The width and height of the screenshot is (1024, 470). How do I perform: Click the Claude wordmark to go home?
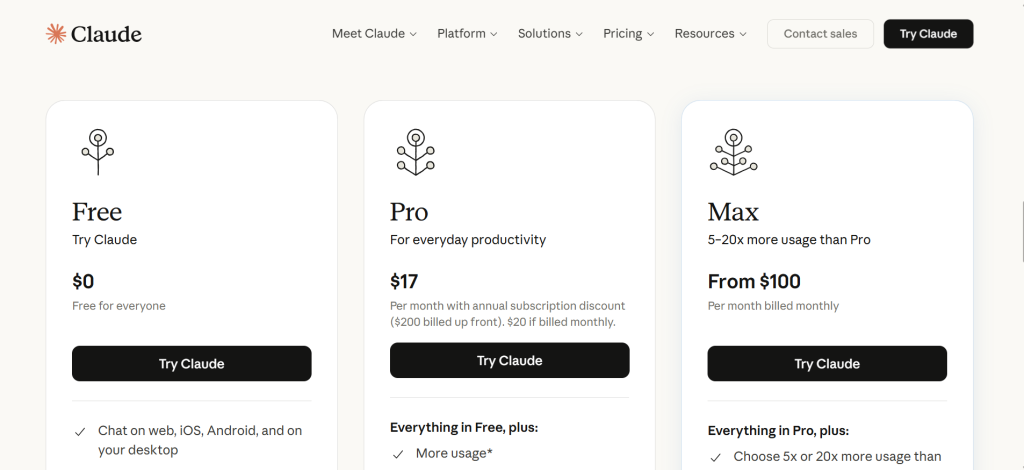[x=107, y=34]
